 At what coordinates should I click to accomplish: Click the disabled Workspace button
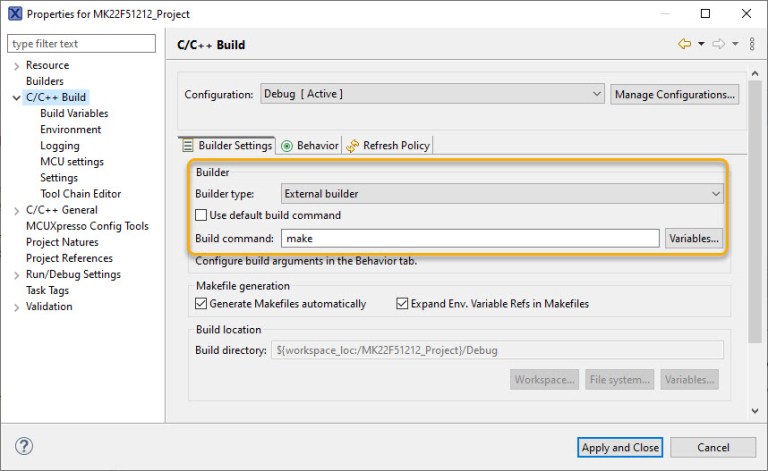[544, 379]
